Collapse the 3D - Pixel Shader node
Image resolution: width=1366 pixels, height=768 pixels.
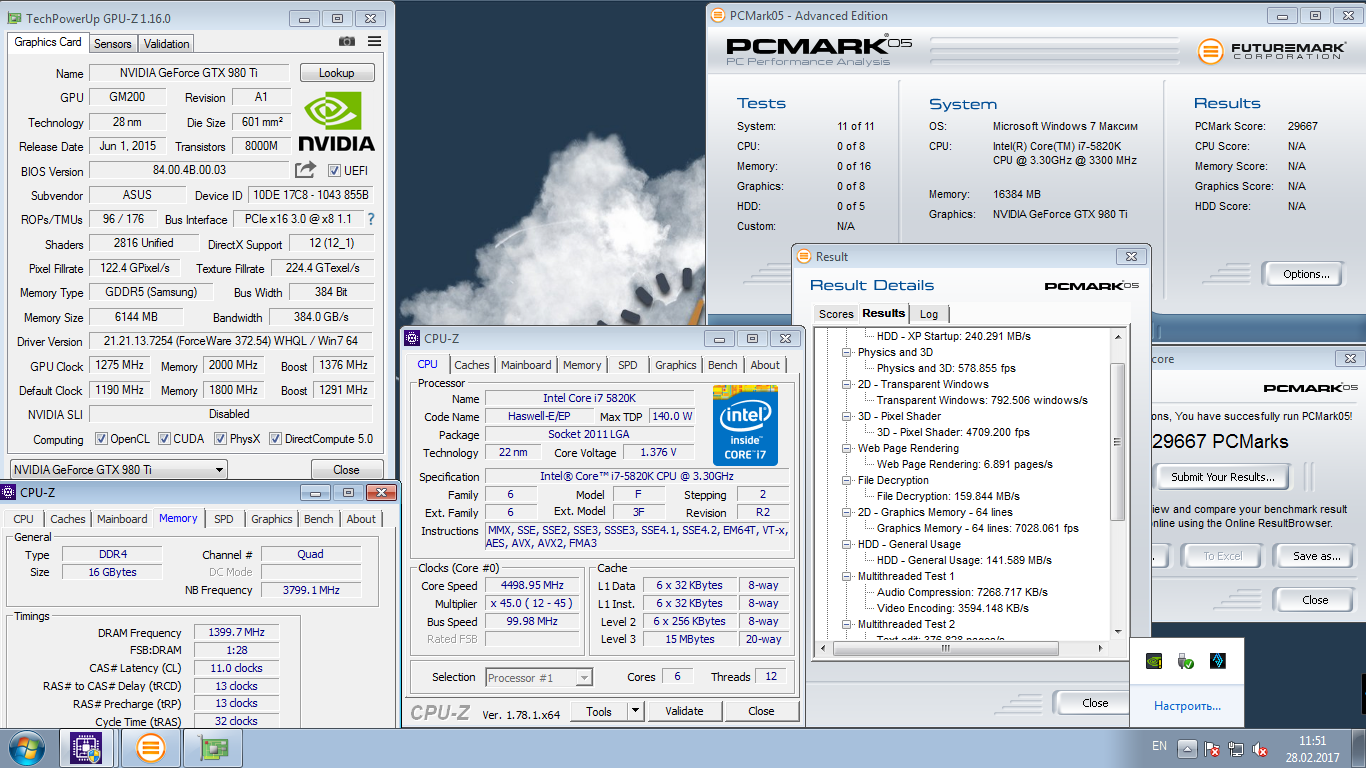(x=846, y=416)
